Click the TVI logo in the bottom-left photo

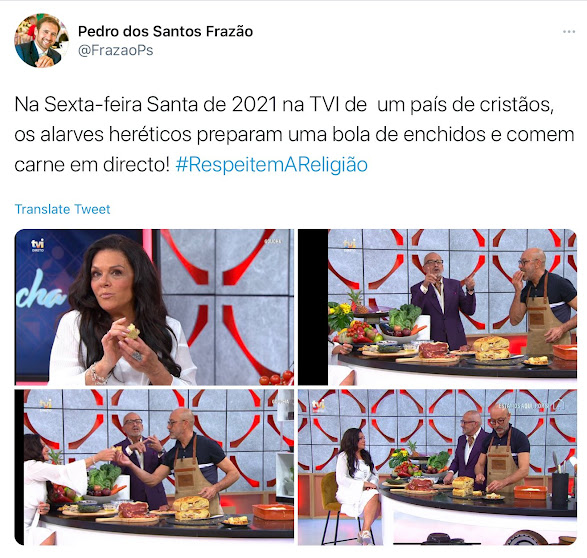point(46,404)
